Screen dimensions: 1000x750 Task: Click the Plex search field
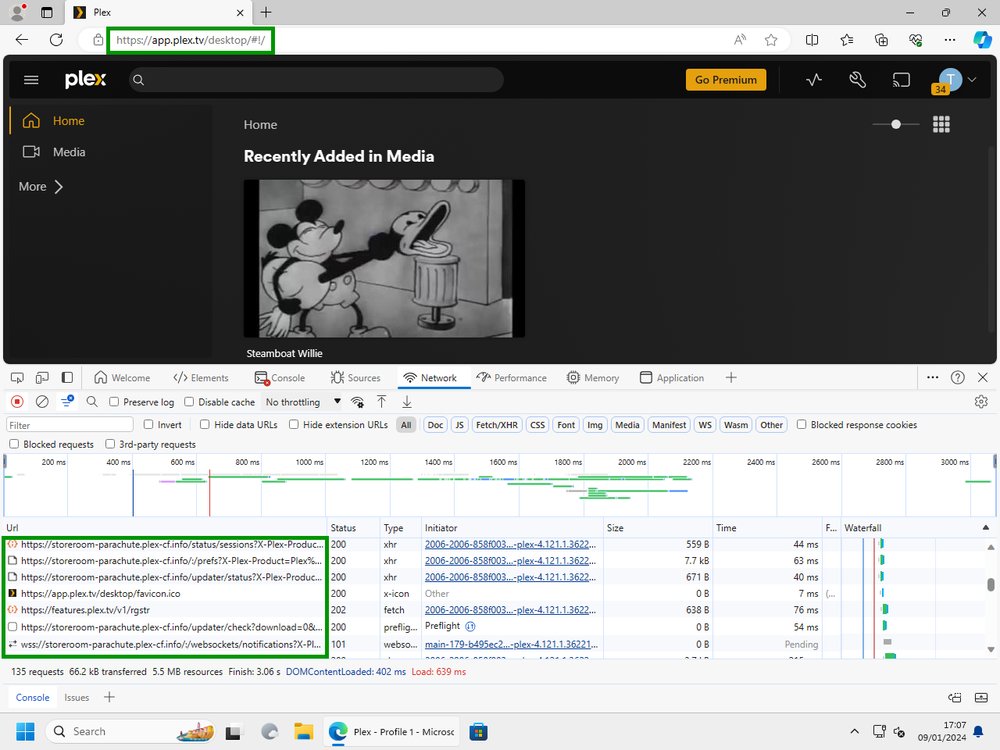[x=317, y=80]
